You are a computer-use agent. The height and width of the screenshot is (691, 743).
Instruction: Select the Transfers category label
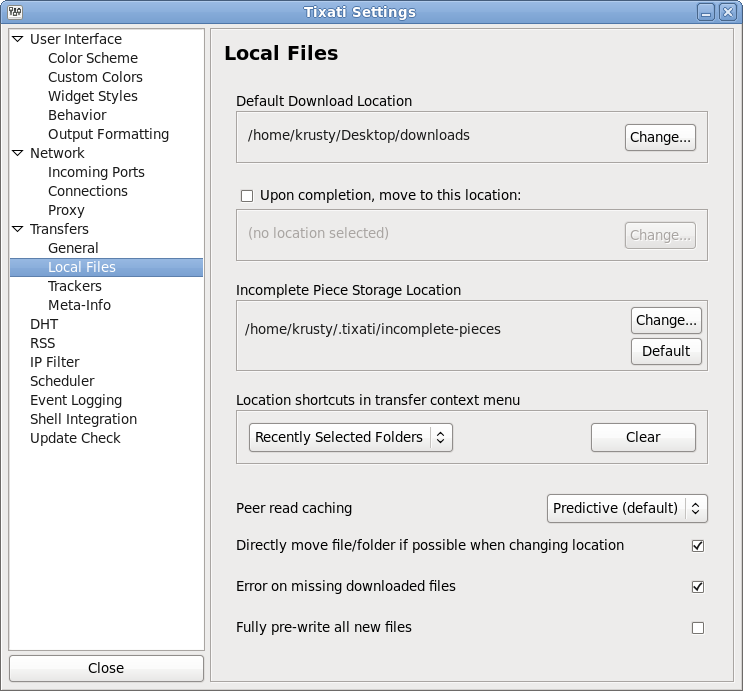point(59,229)
